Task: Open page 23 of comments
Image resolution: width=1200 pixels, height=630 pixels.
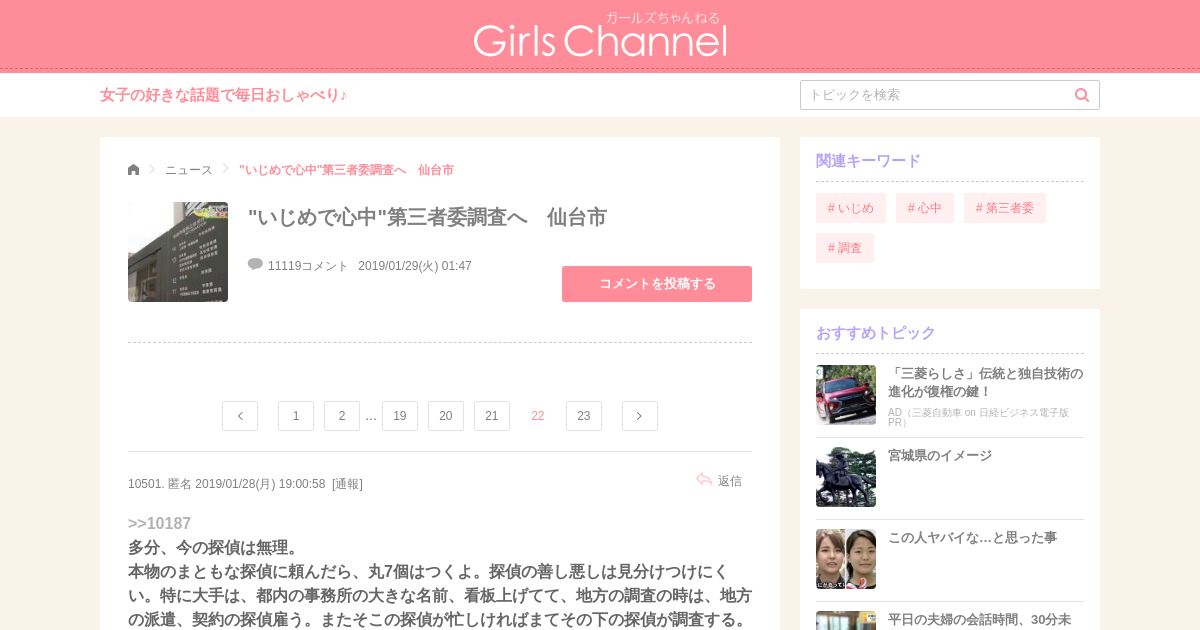Action: (584, 416)
